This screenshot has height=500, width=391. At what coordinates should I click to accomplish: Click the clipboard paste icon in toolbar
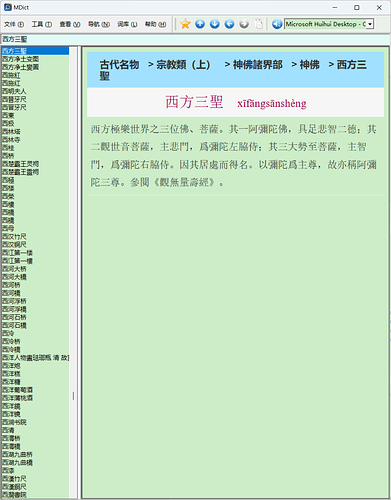click(x=259, y=24)
